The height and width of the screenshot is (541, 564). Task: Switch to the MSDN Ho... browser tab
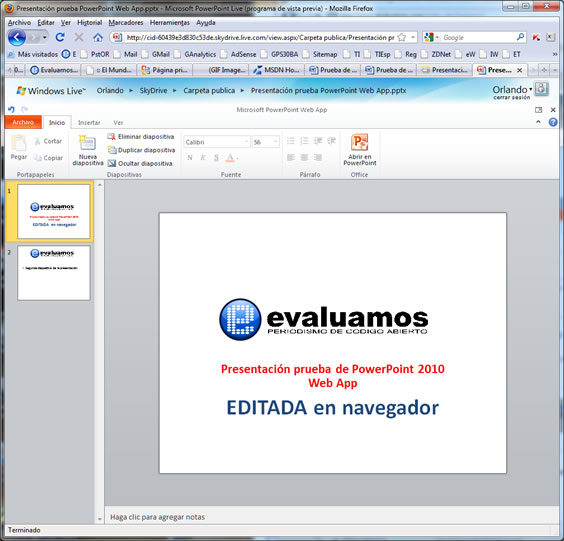[x=277, y=70]
